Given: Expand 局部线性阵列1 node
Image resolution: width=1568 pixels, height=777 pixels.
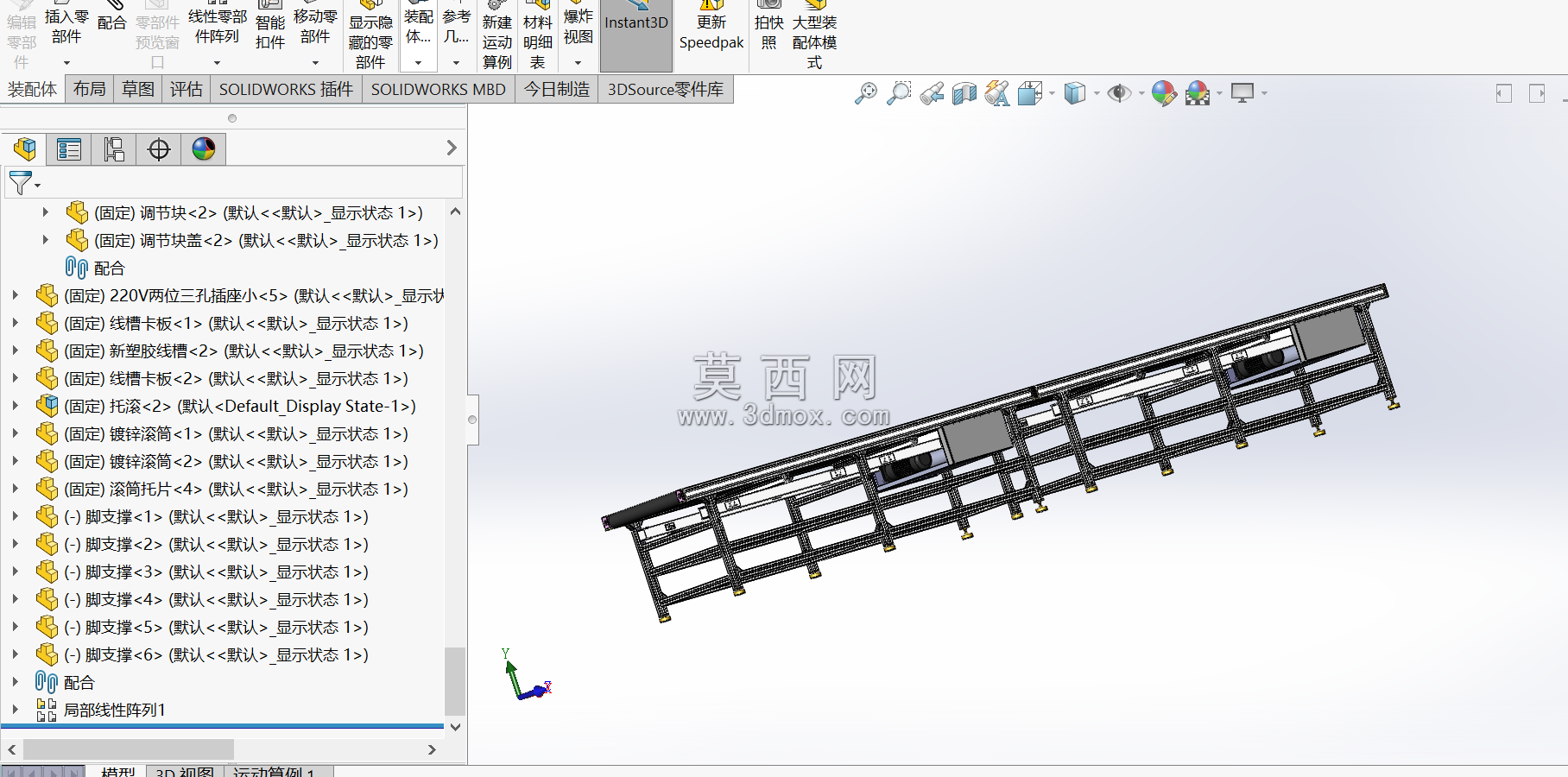Looking at the screenshot, I should click(16, 710).
